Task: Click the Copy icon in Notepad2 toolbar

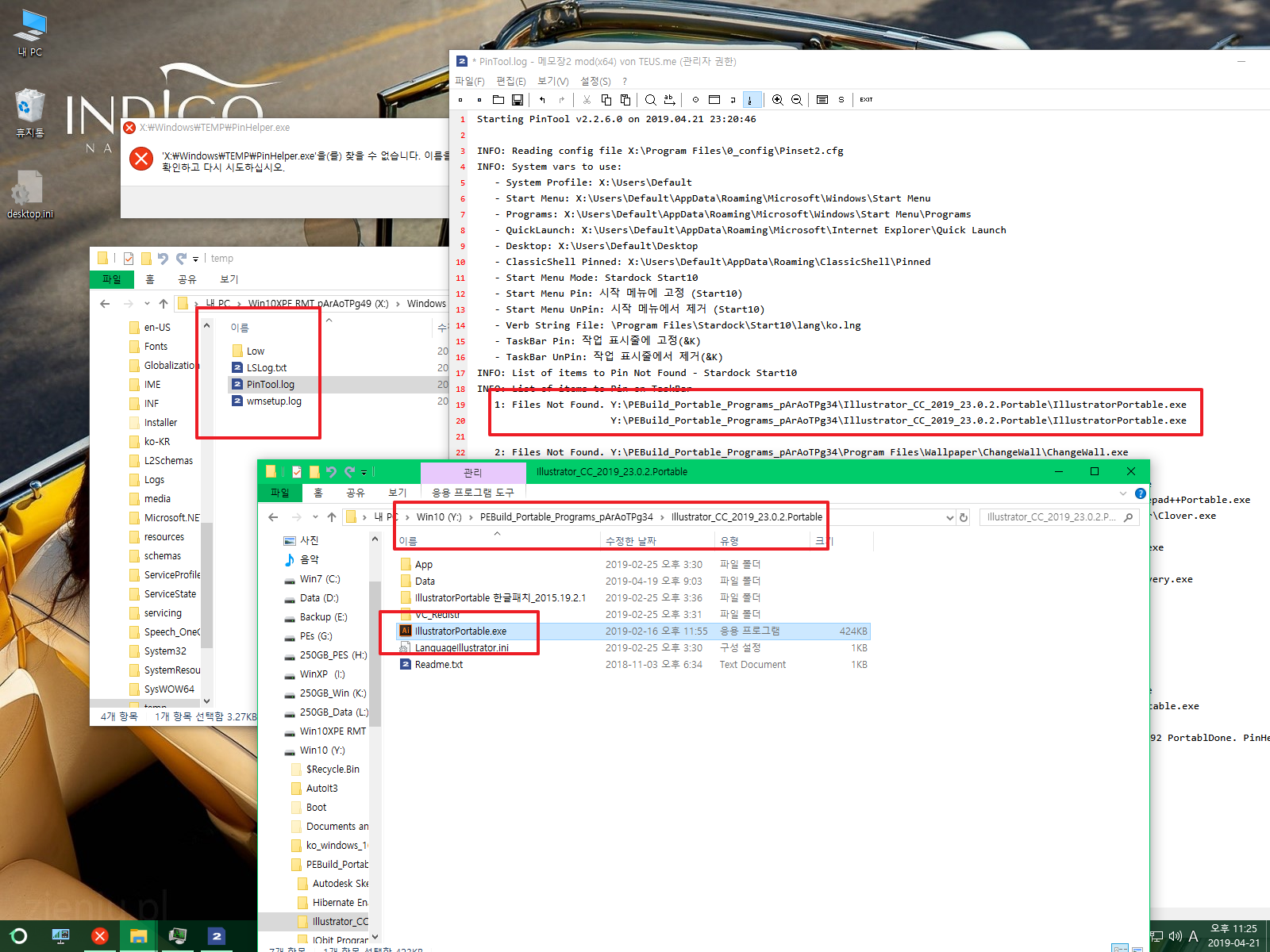Action: pyautogui.click(x=606, y=100)
